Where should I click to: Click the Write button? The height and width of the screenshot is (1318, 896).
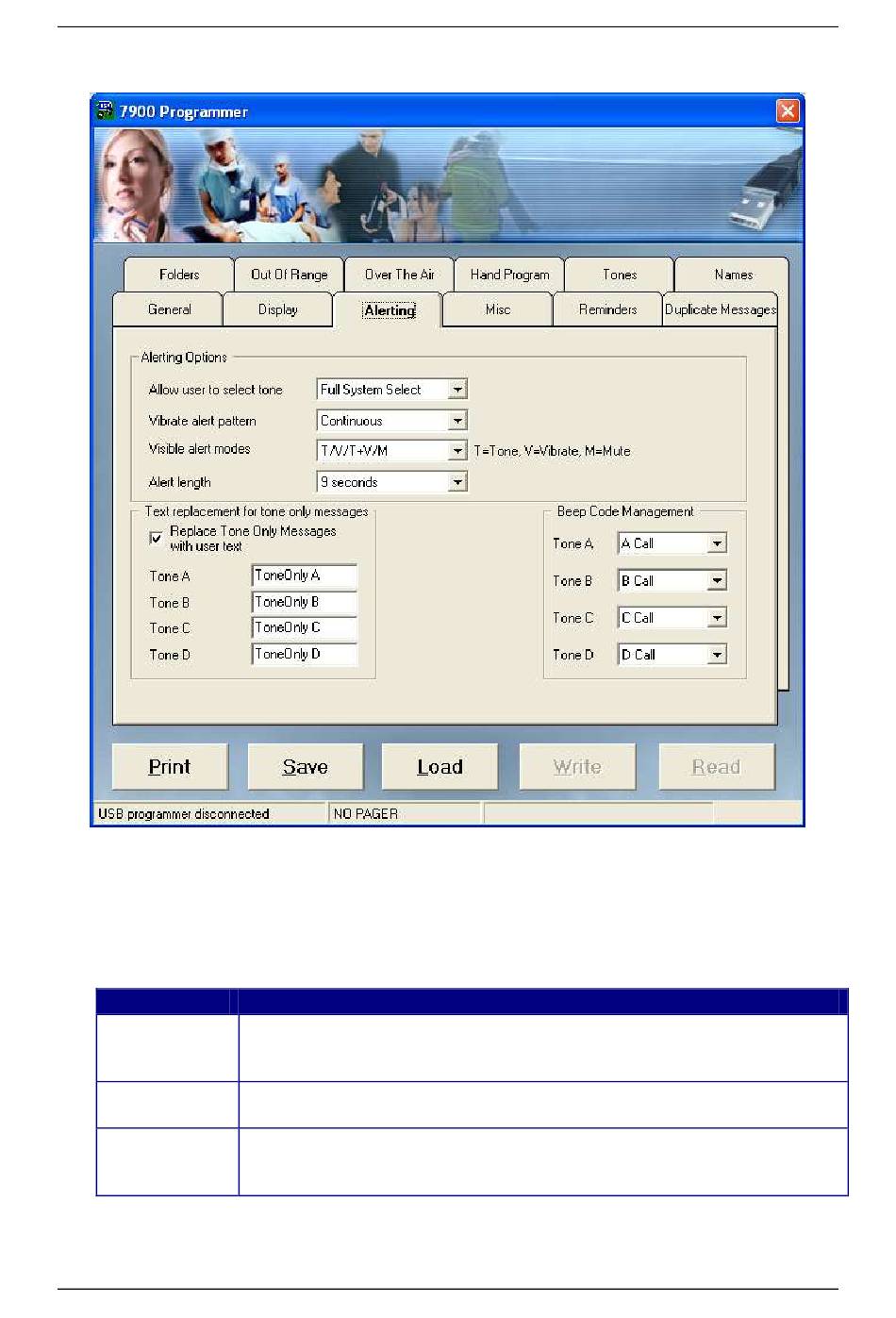coord(577,767)
